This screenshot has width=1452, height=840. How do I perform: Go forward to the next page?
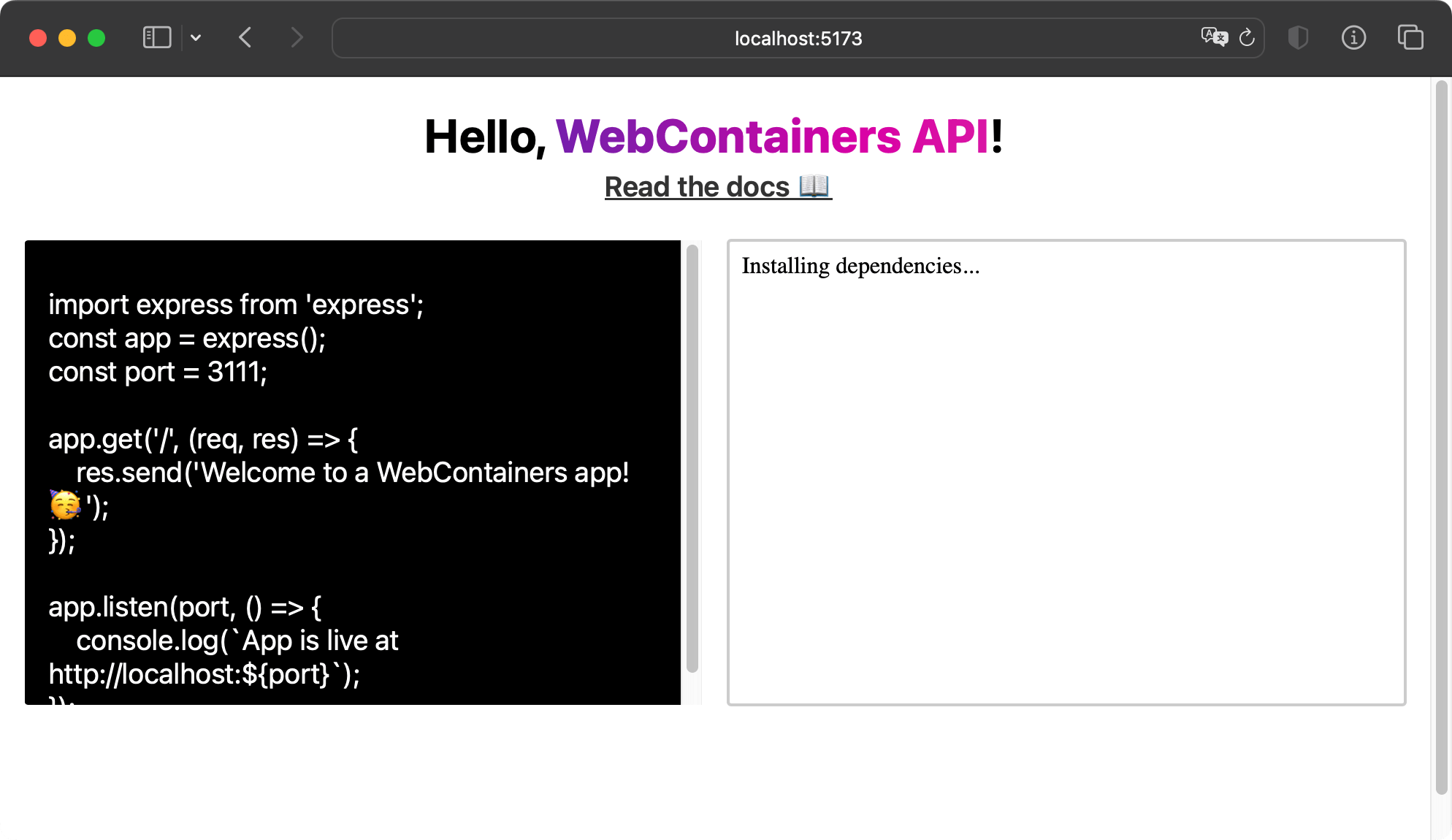pos(296,37)
